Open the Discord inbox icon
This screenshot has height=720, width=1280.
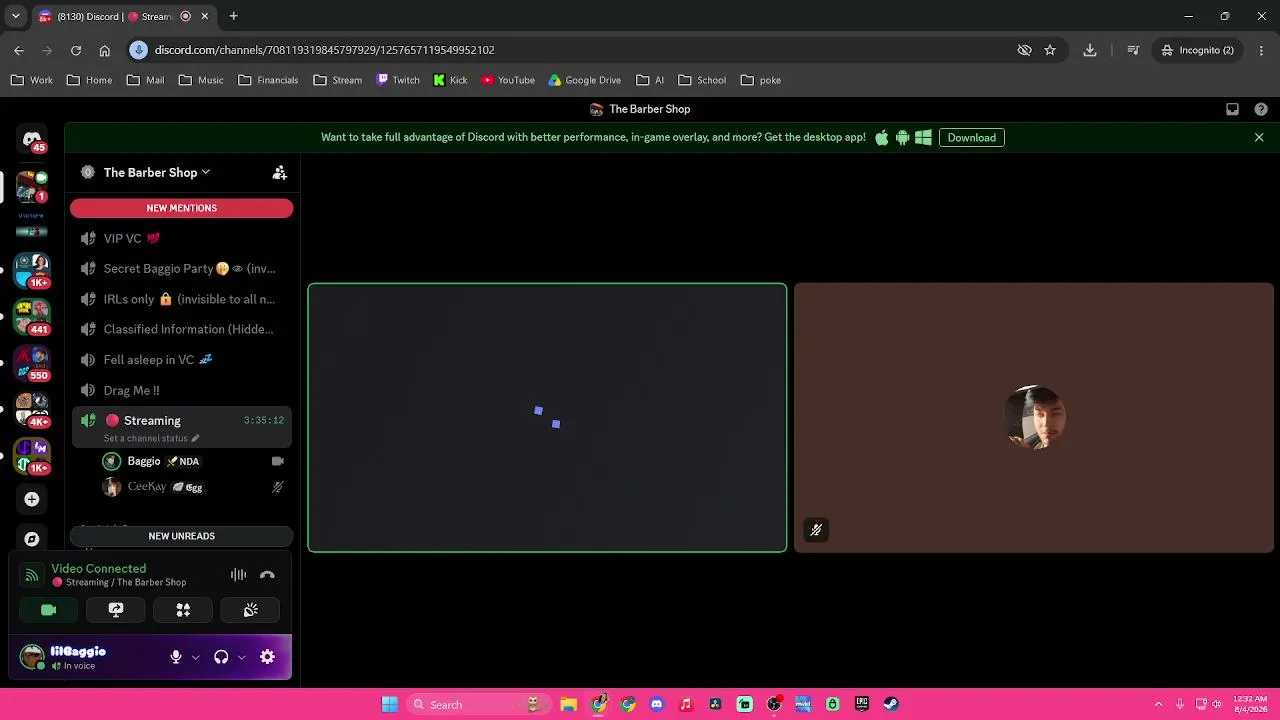coord(1232,109)
